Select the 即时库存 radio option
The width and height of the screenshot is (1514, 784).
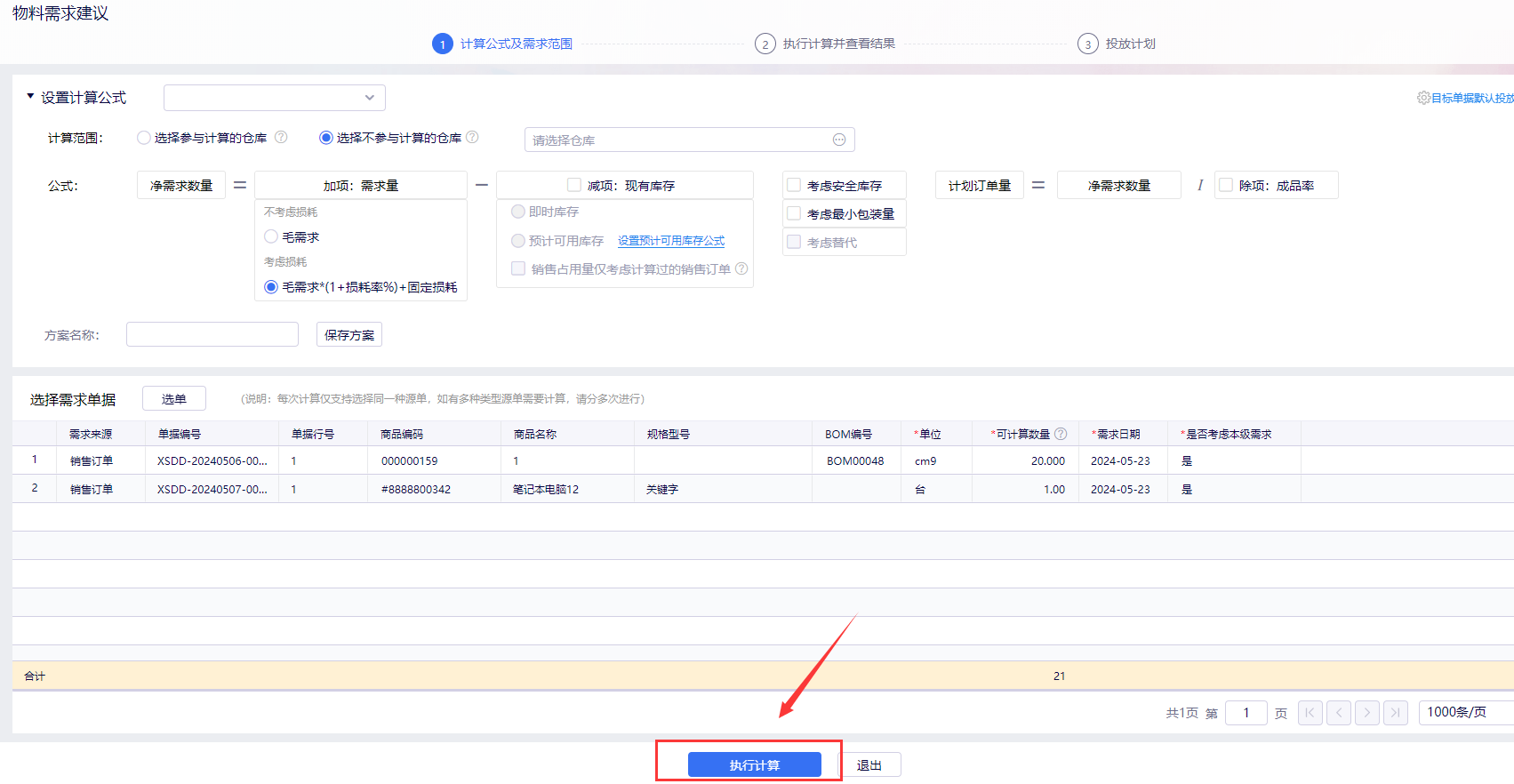[x=518, y=212]
